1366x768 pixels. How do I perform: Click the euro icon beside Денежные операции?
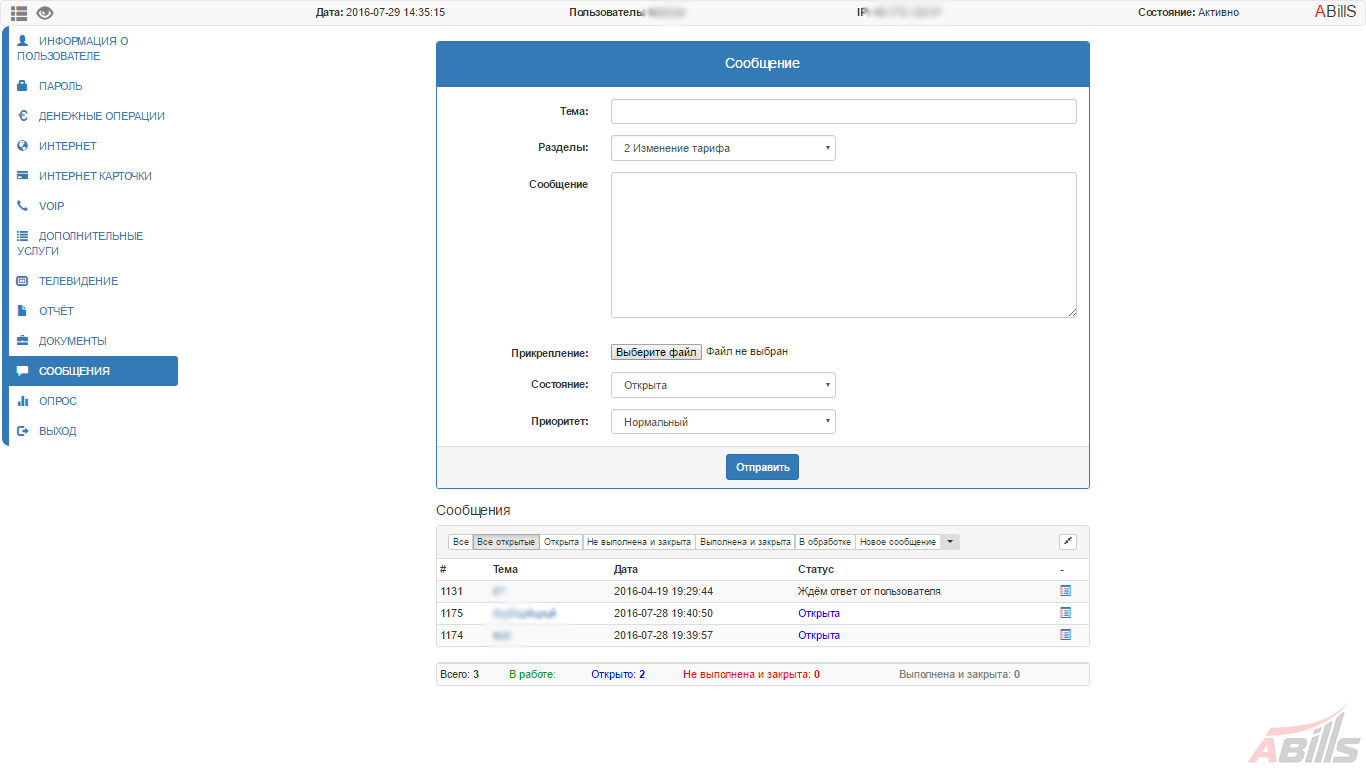(23, 116)
